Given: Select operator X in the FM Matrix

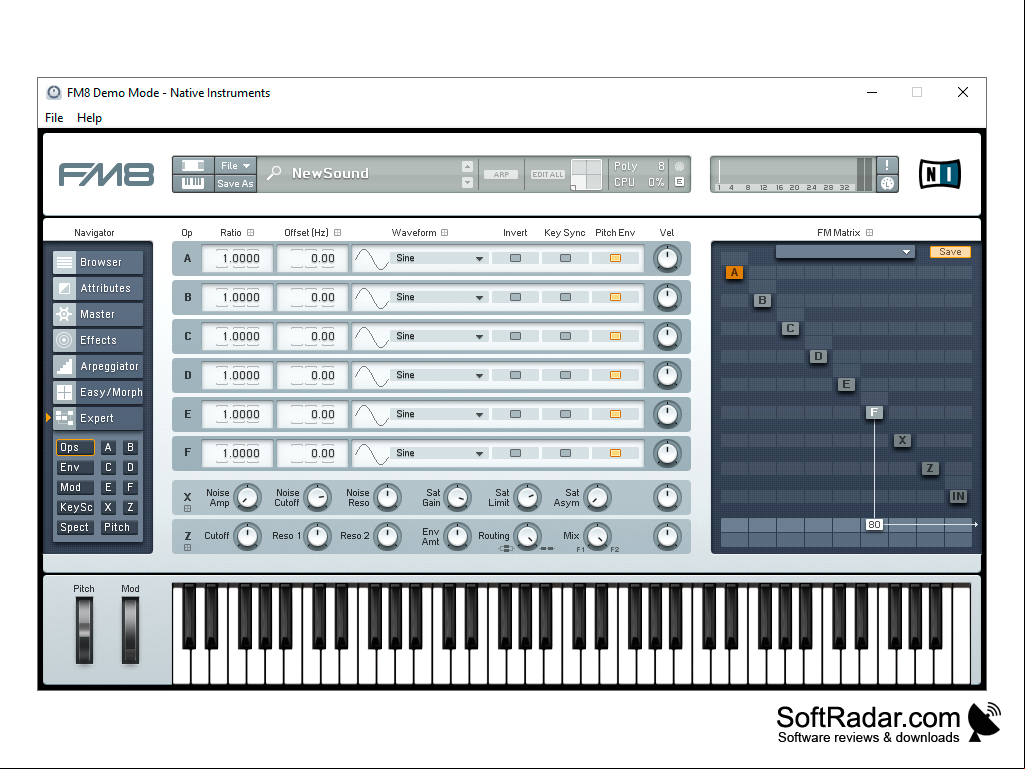Looking at the screenshot, I should pos(902,440).
